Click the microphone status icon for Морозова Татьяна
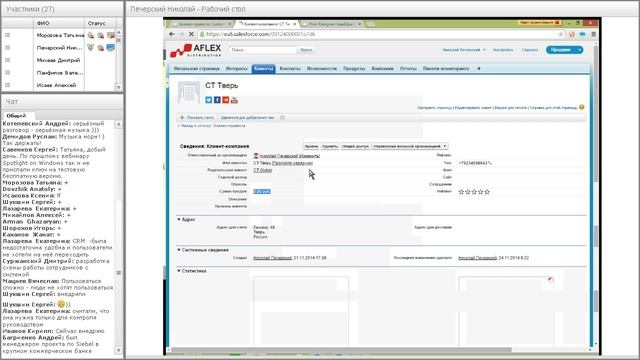Image resolution: width=640 pixels, height=360 pixels. pos(91,36)
